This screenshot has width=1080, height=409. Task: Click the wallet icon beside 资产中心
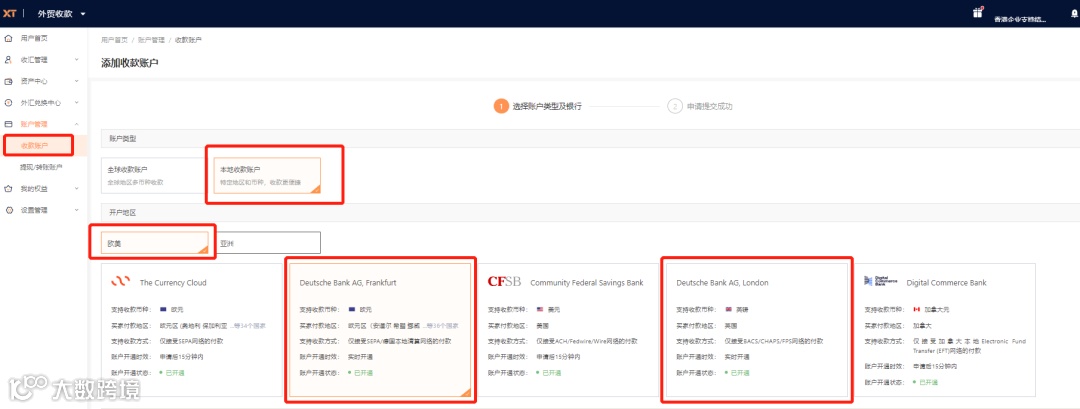pyautogui.click(x=8, y=81)
